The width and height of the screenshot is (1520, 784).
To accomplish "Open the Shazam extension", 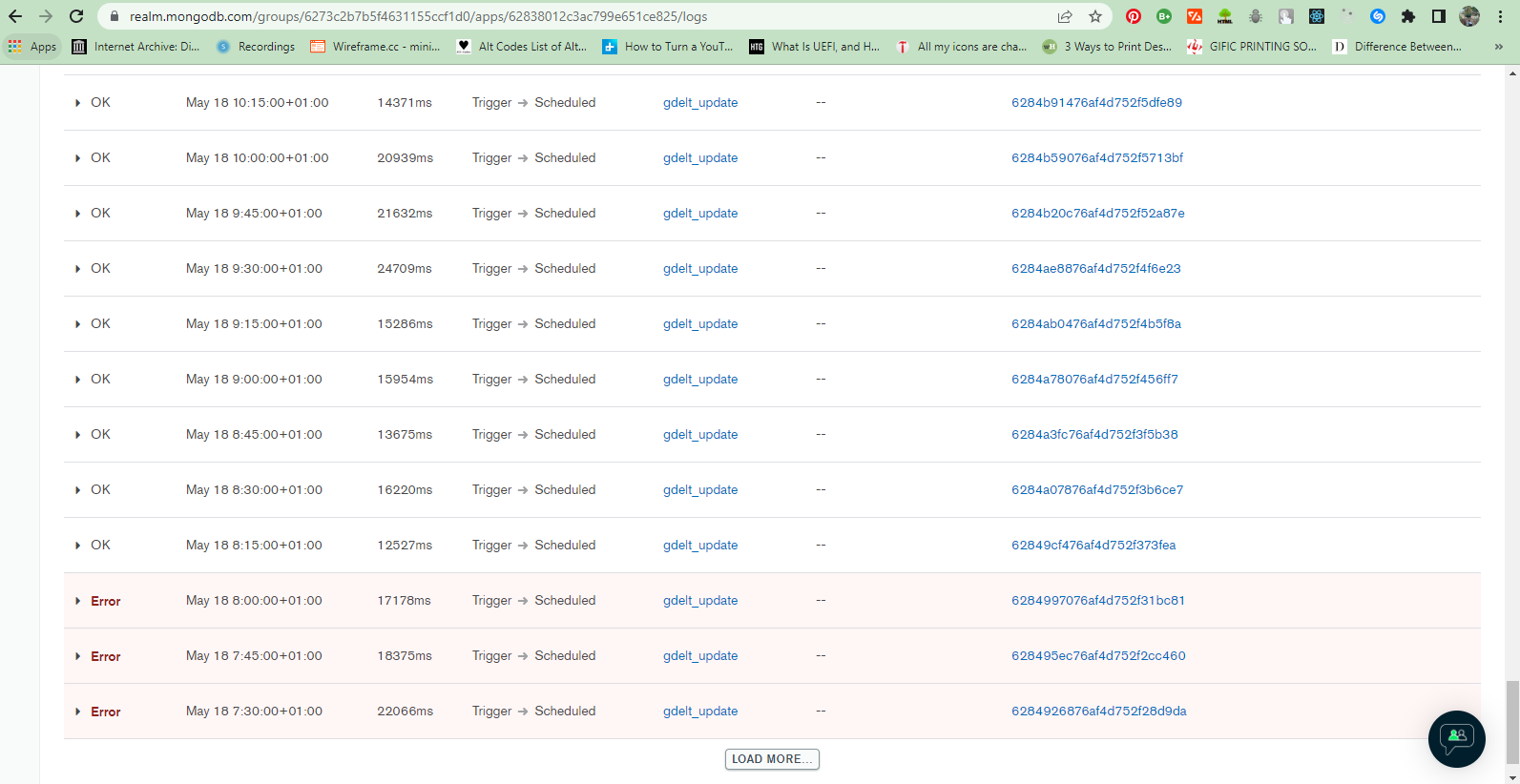I will point(1377,16).
